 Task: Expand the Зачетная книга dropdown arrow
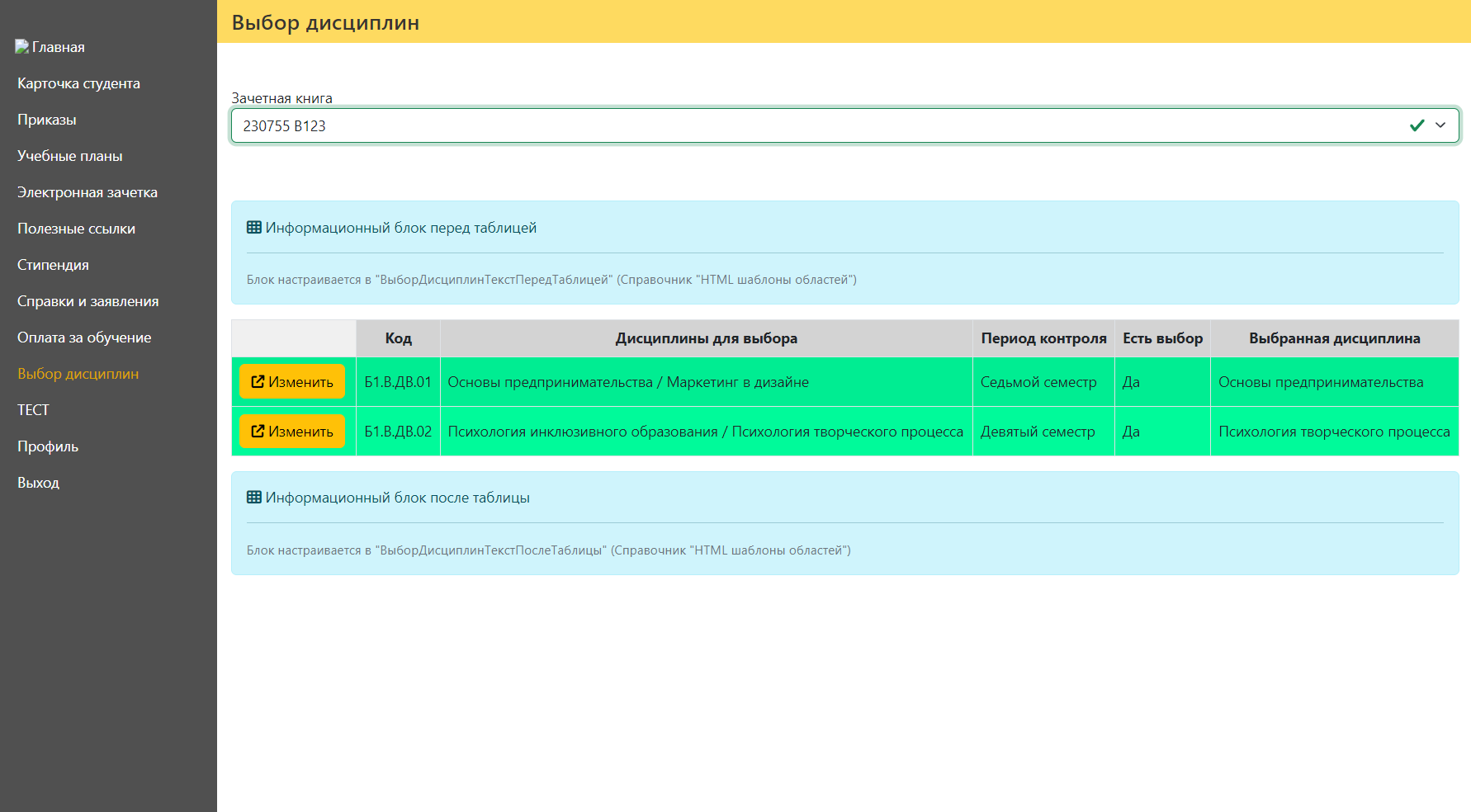pos(1440,125)
